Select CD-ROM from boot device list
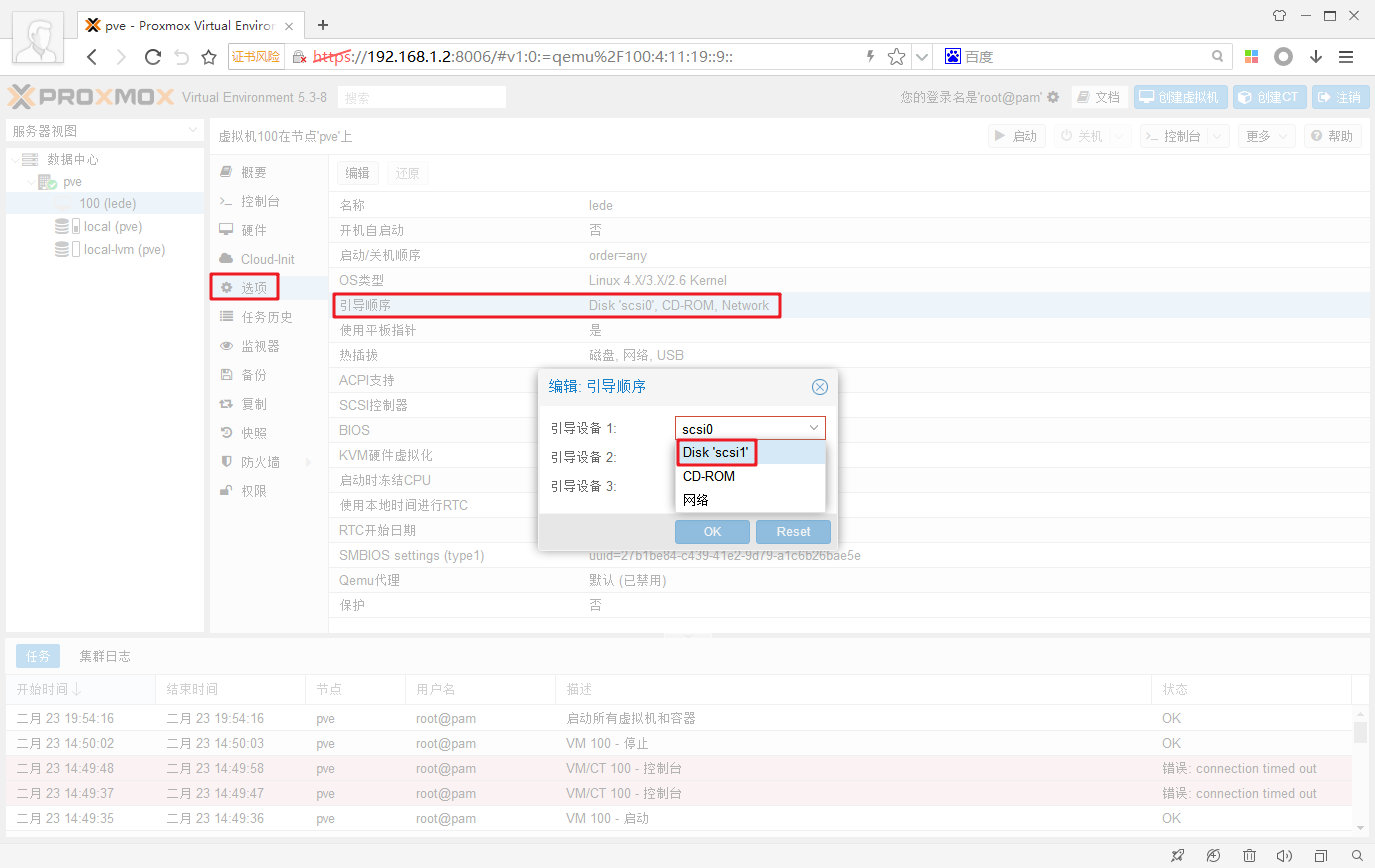The height and width of the screenshot is (868, 1375). tap(750, 477)
